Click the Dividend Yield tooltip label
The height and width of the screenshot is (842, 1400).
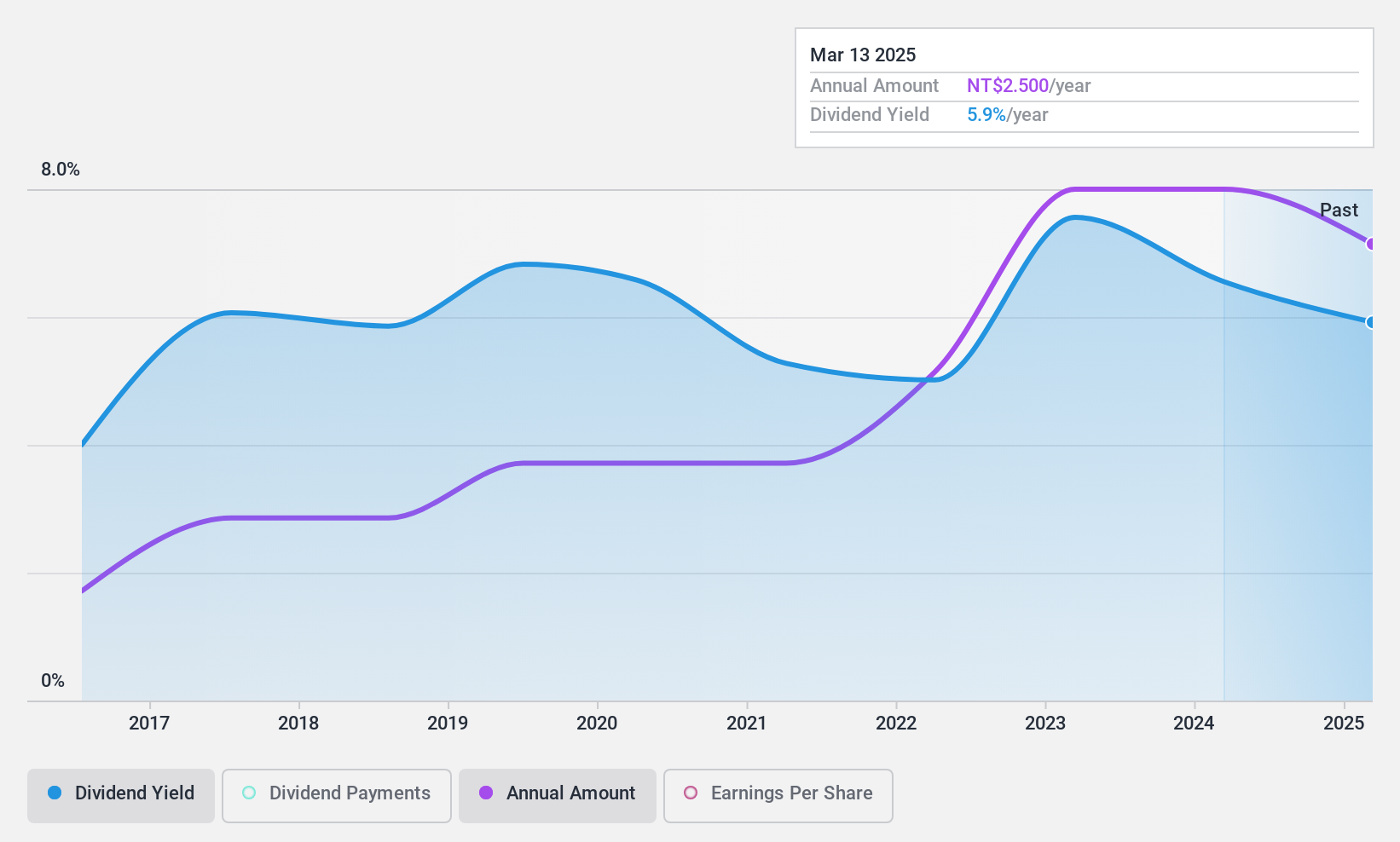tap(870, 115)
